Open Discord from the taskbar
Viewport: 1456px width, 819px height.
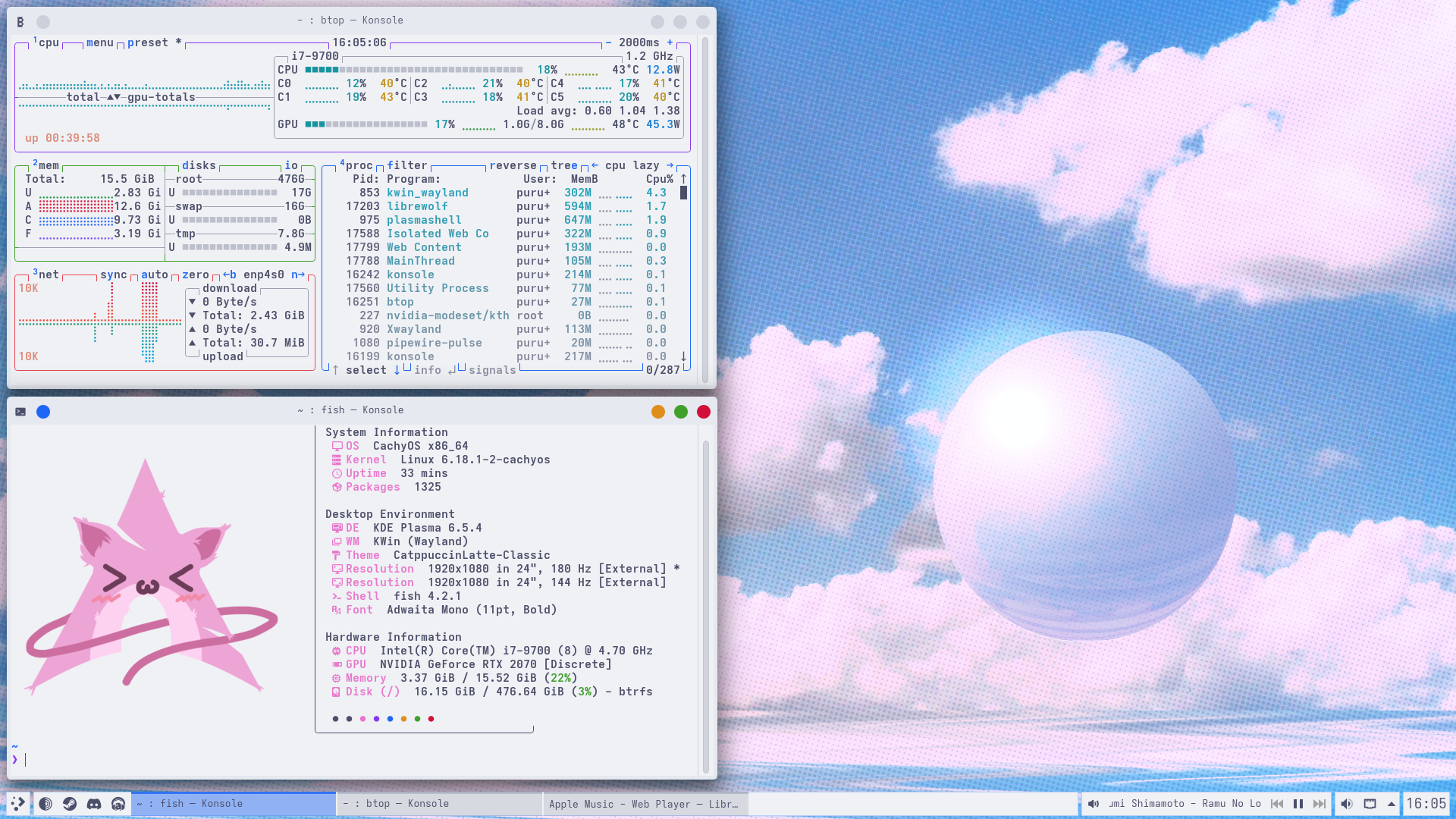point(94,804)
